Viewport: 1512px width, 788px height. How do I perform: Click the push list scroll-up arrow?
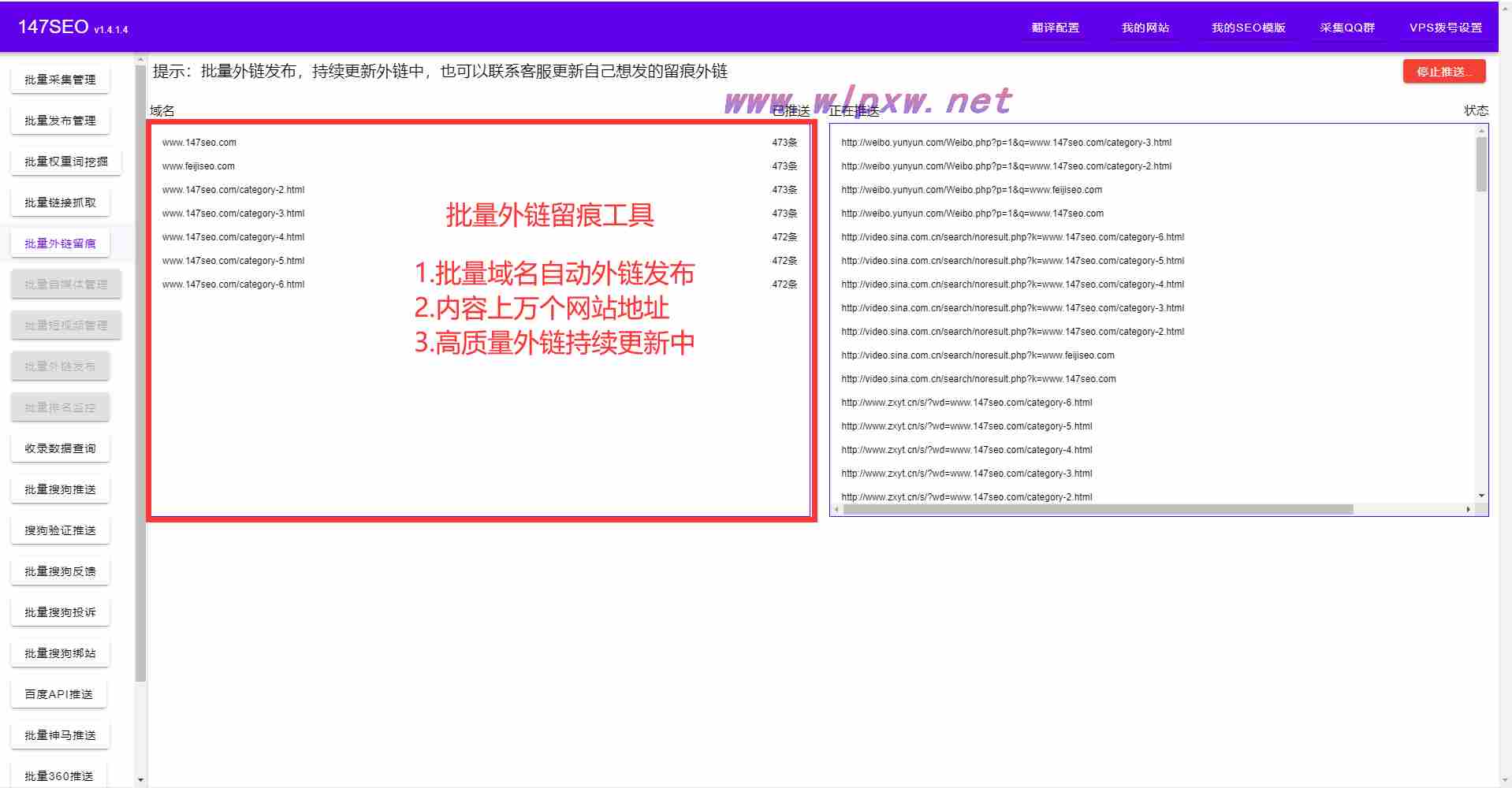tap(1482, 130)
